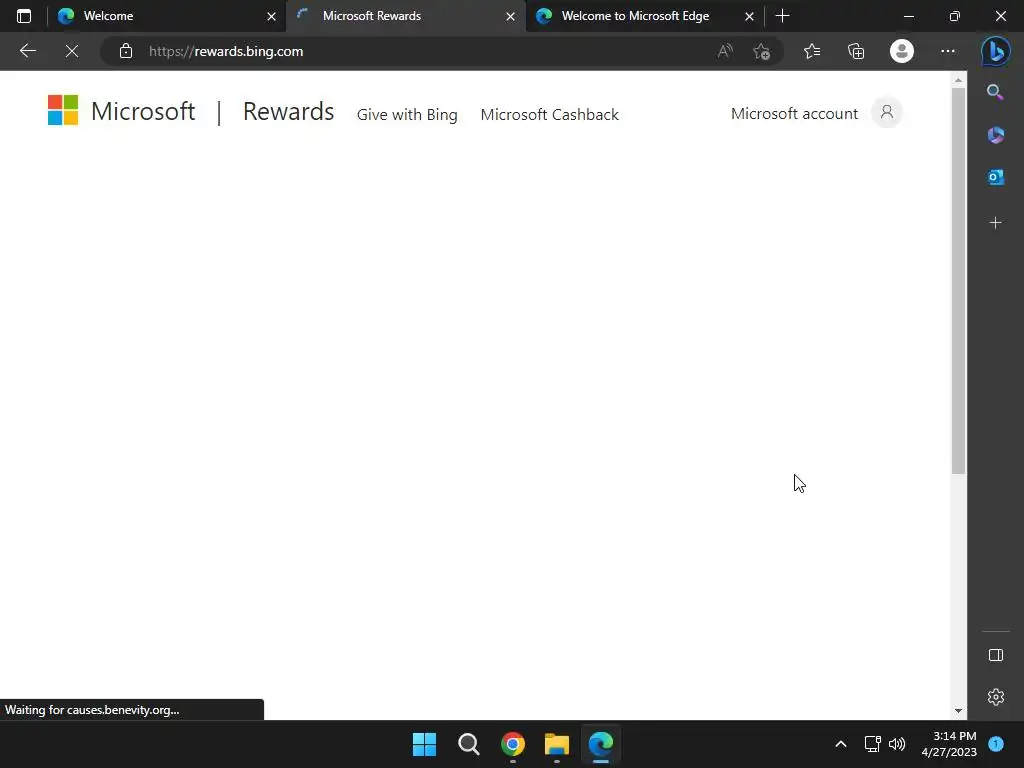
Task: Close the Microsoft Rewards tab
Action: click(x=510, y=16)
